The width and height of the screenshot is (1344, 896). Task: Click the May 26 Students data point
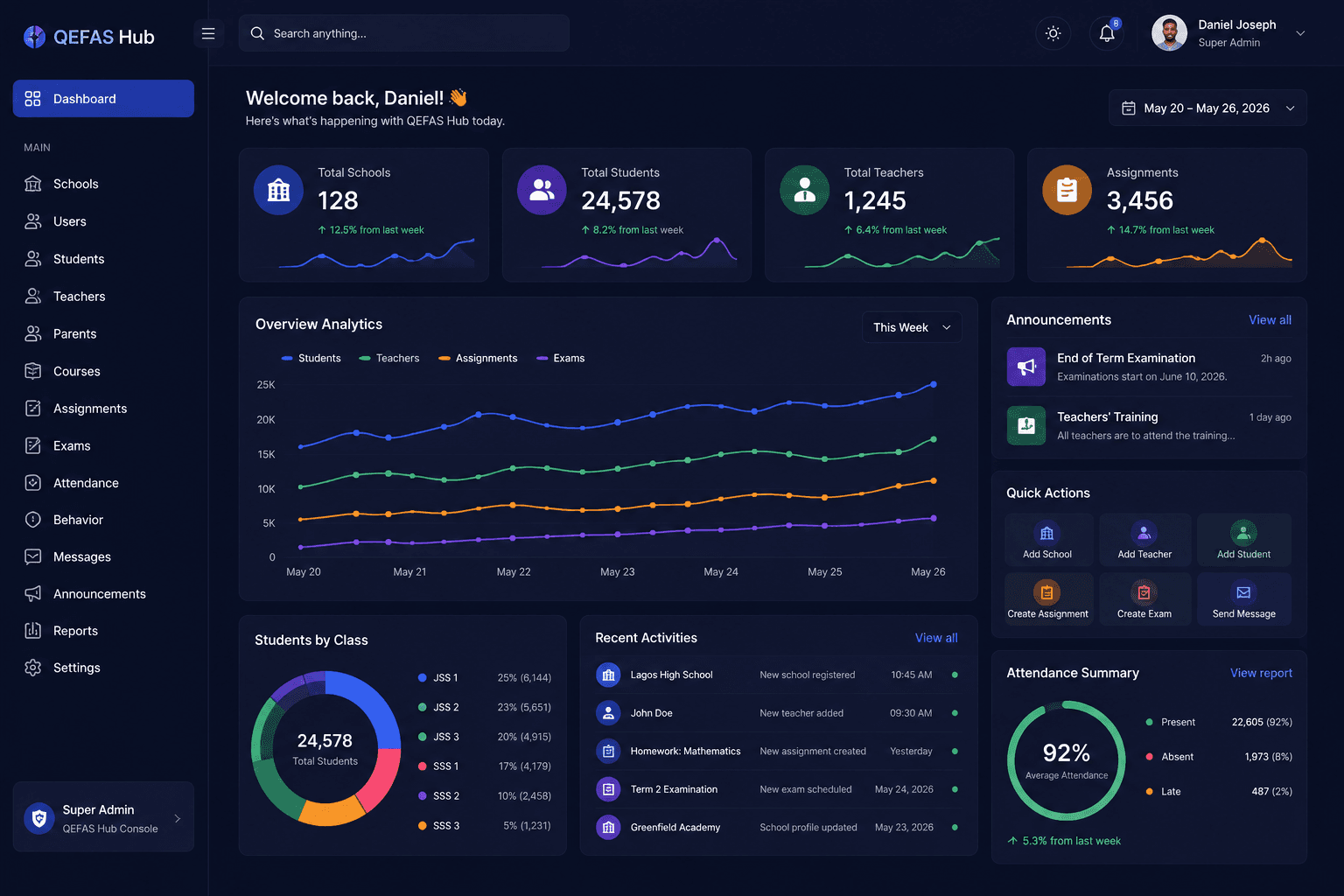click(934, 384)
